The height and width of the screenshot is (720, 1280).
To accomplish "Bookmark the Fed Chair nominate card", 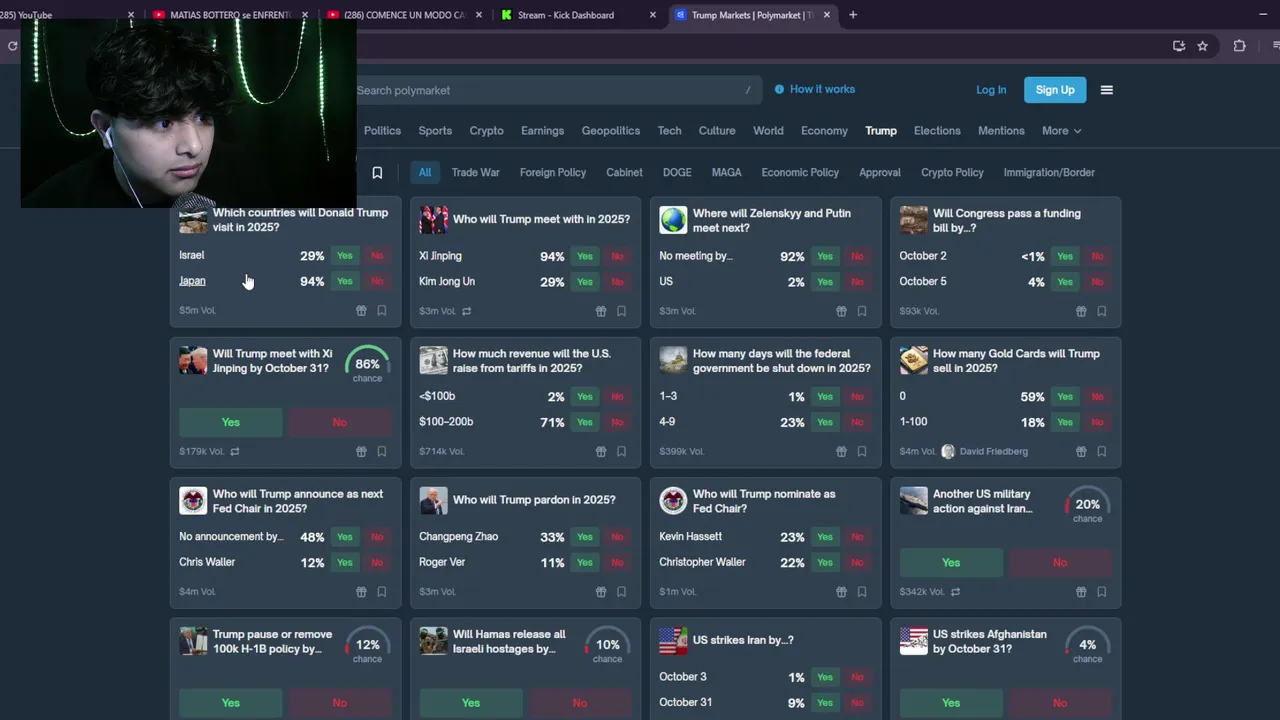I will pyautogui.click(x=861, y=592).
